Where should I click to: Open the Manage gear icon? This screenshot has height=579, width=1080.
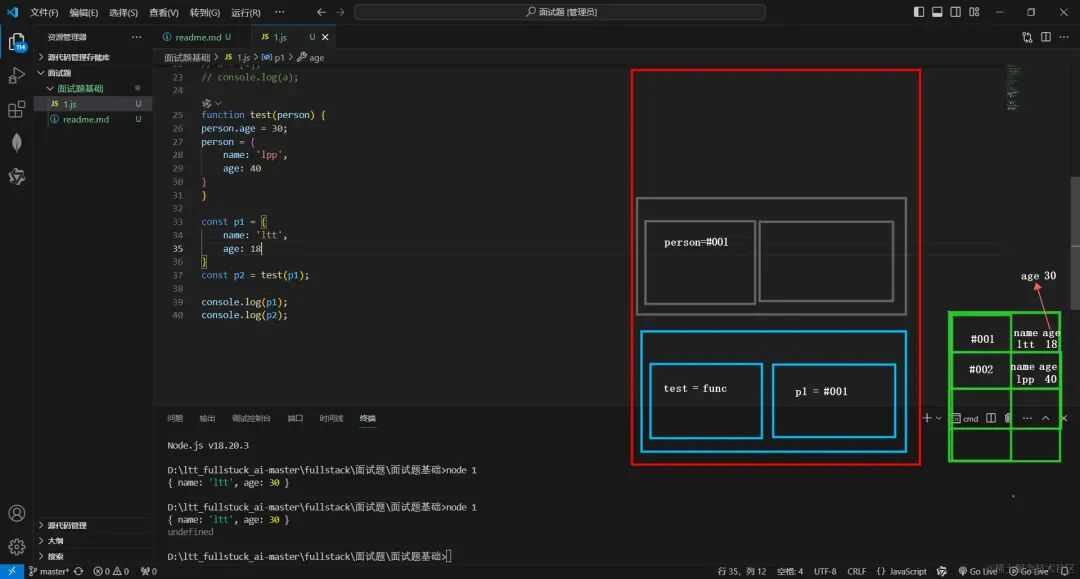17,547
